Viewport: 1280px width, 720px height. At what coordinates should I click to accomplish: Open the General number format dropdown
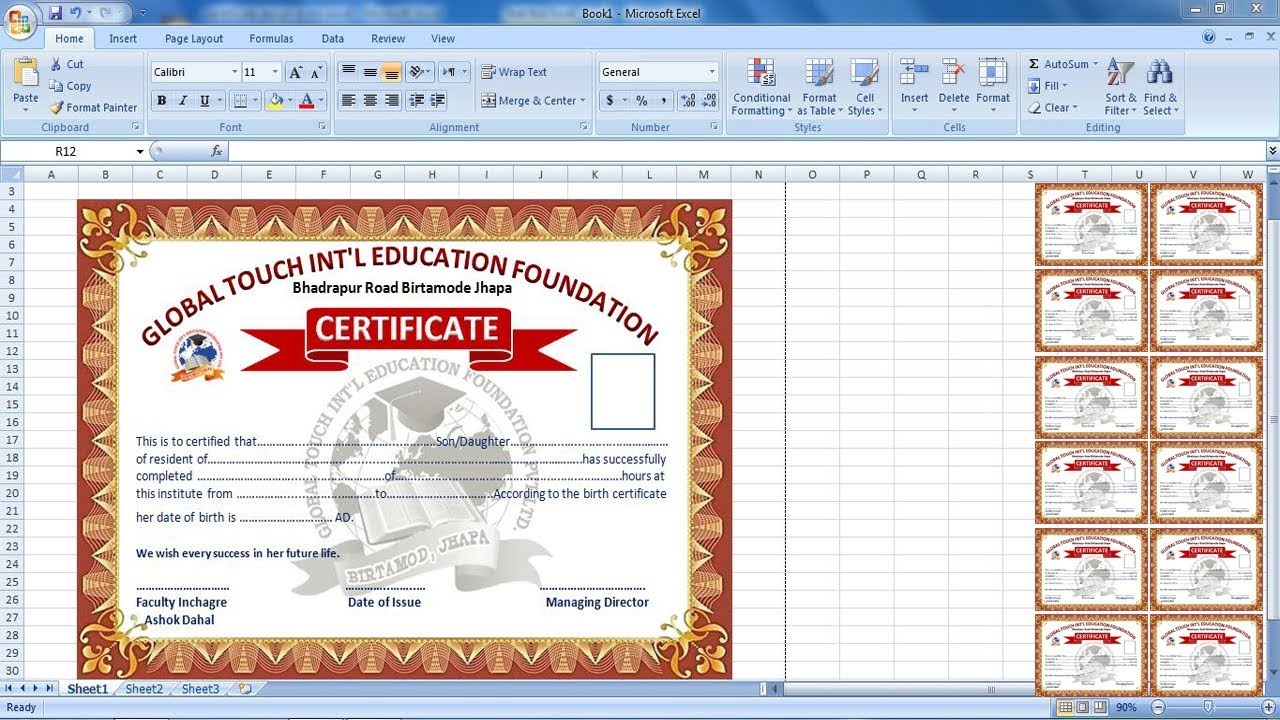(x=712, y=72)
